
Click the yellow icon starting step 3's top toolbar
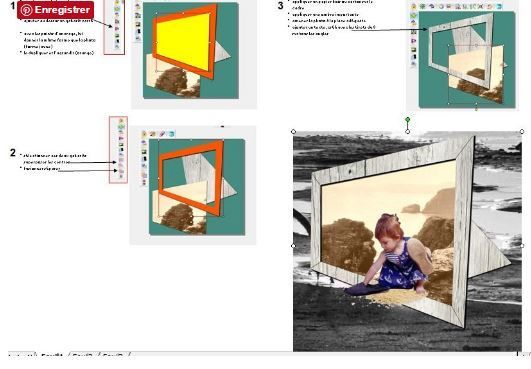click(414, 6)
